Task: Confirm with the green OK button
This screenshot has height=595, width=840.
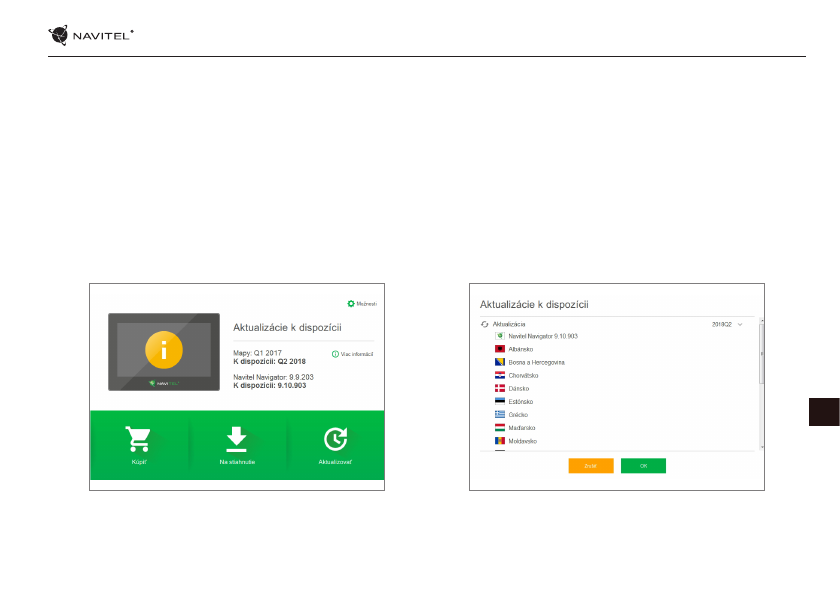Action: (643, 466)
